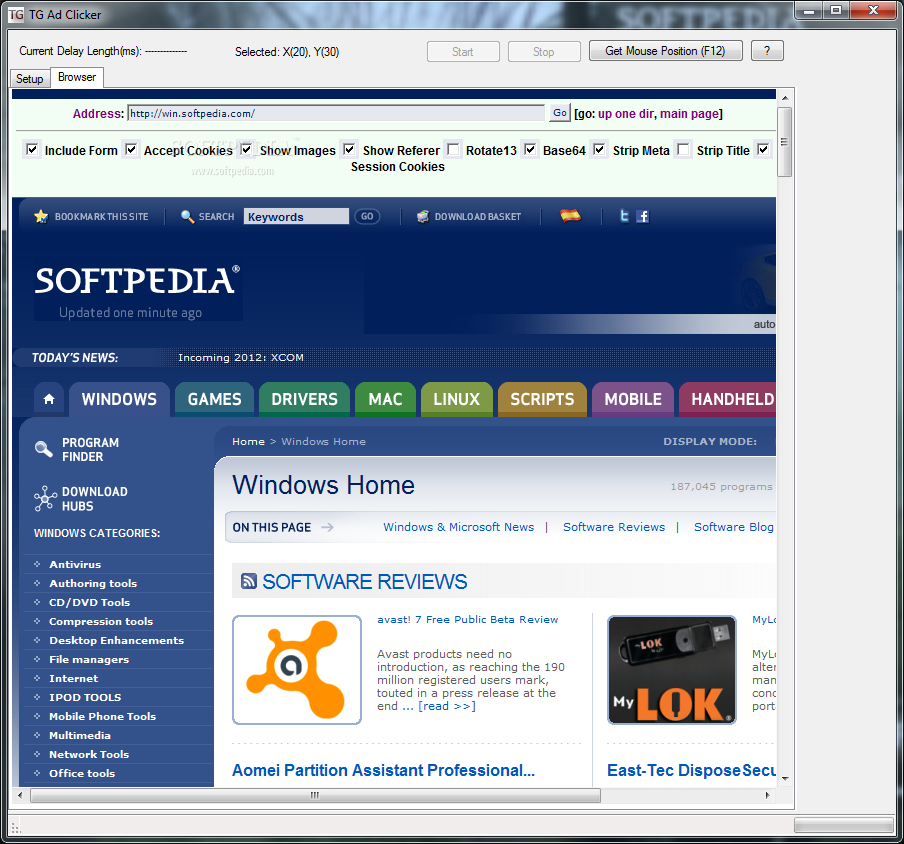904x844 pixels.
Task: Click the Spanish flag language icon
Action: (570, 216)
